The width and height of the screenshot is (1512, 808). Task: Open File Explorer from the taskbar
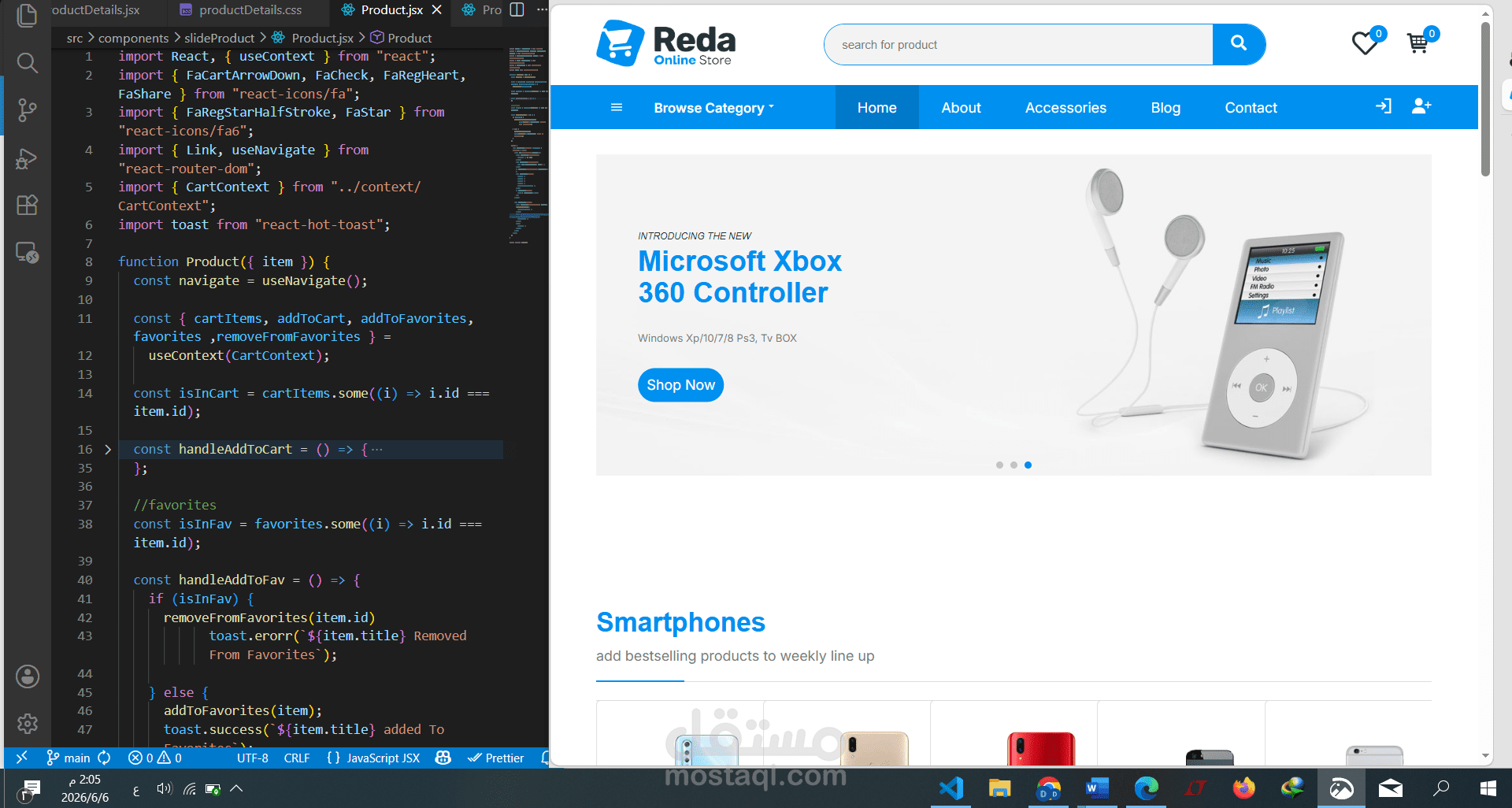point(999,788)
